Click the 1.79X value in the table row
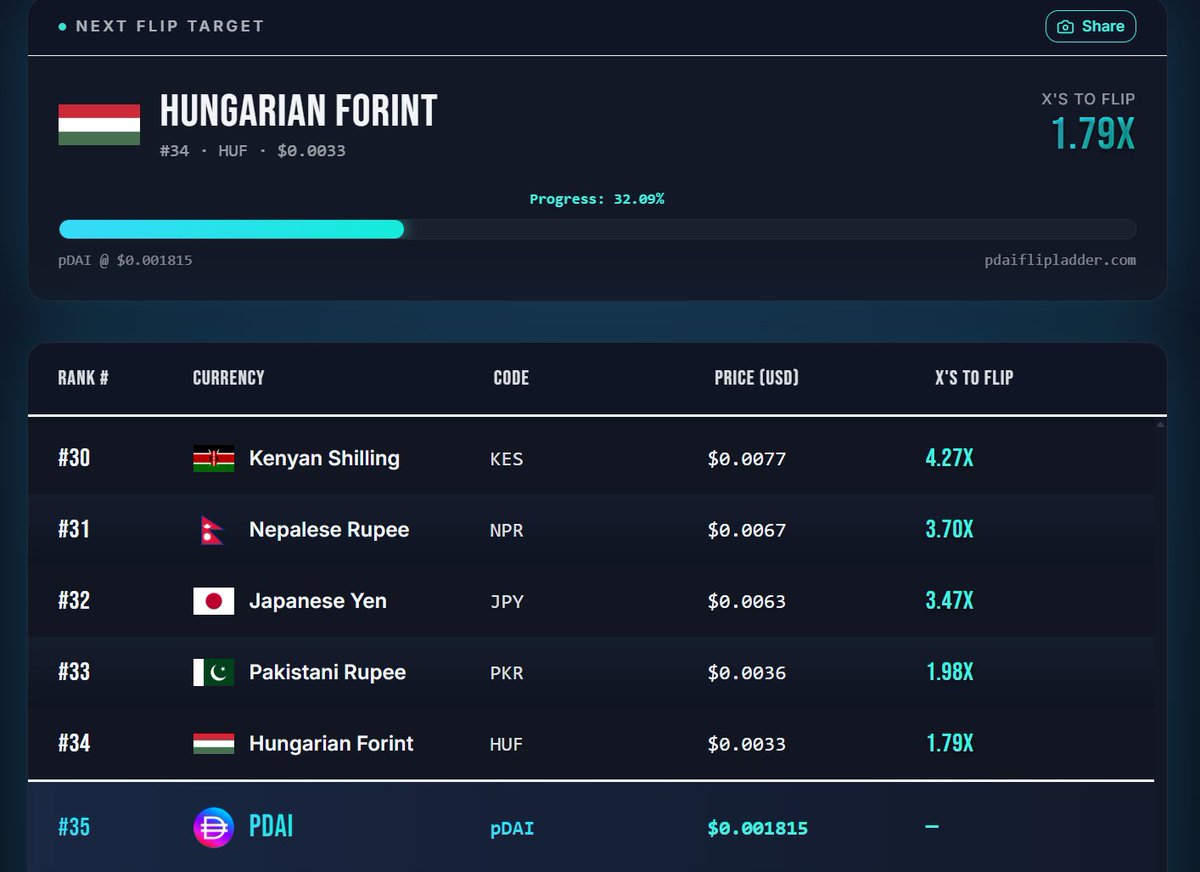The height and width of the screenshot is (872, 1200). [950, 744]
